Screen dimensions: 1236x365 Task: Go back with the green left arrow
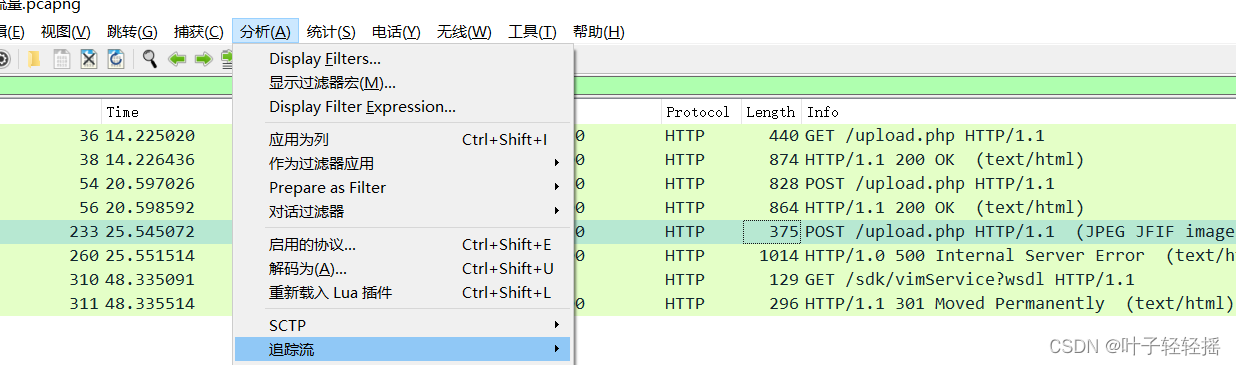coord(177,59)
